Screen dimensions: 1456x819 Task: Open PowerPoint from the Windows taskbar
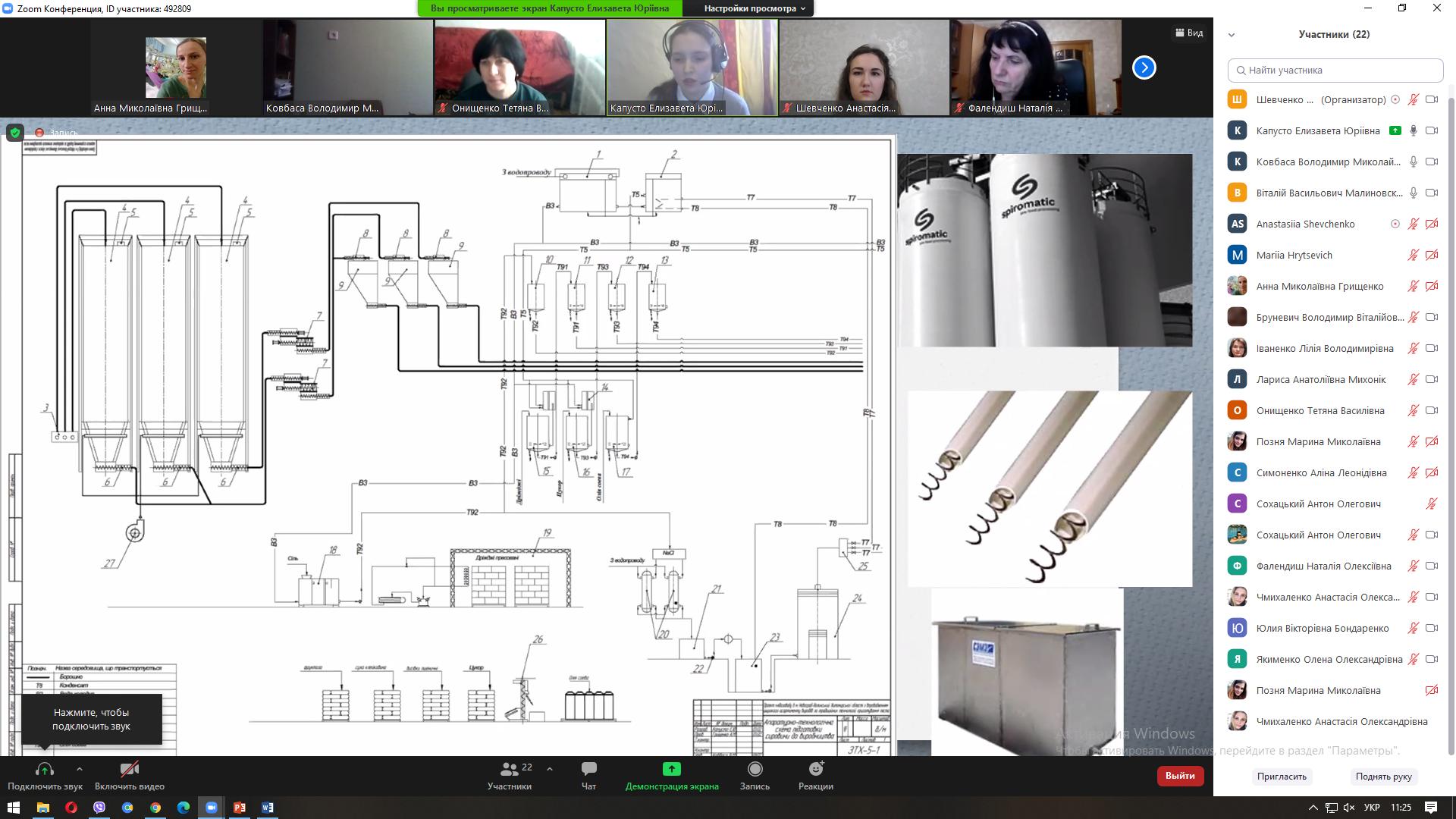(240, 808)
